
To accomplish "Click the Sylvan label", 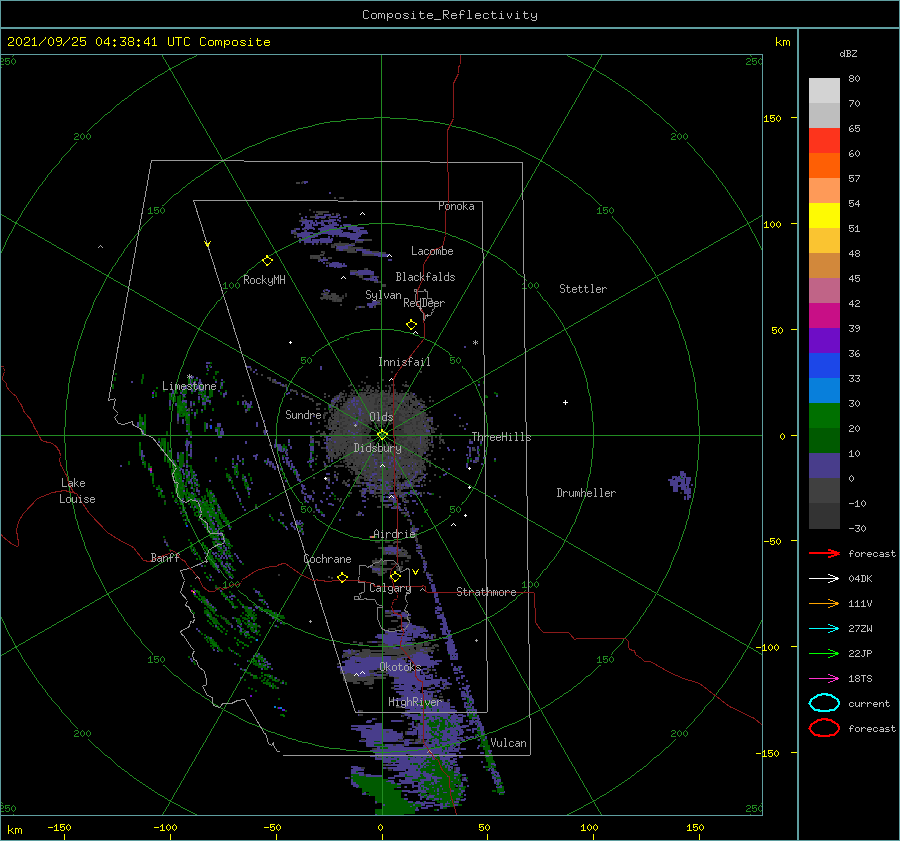I will [x=383, y=295].
